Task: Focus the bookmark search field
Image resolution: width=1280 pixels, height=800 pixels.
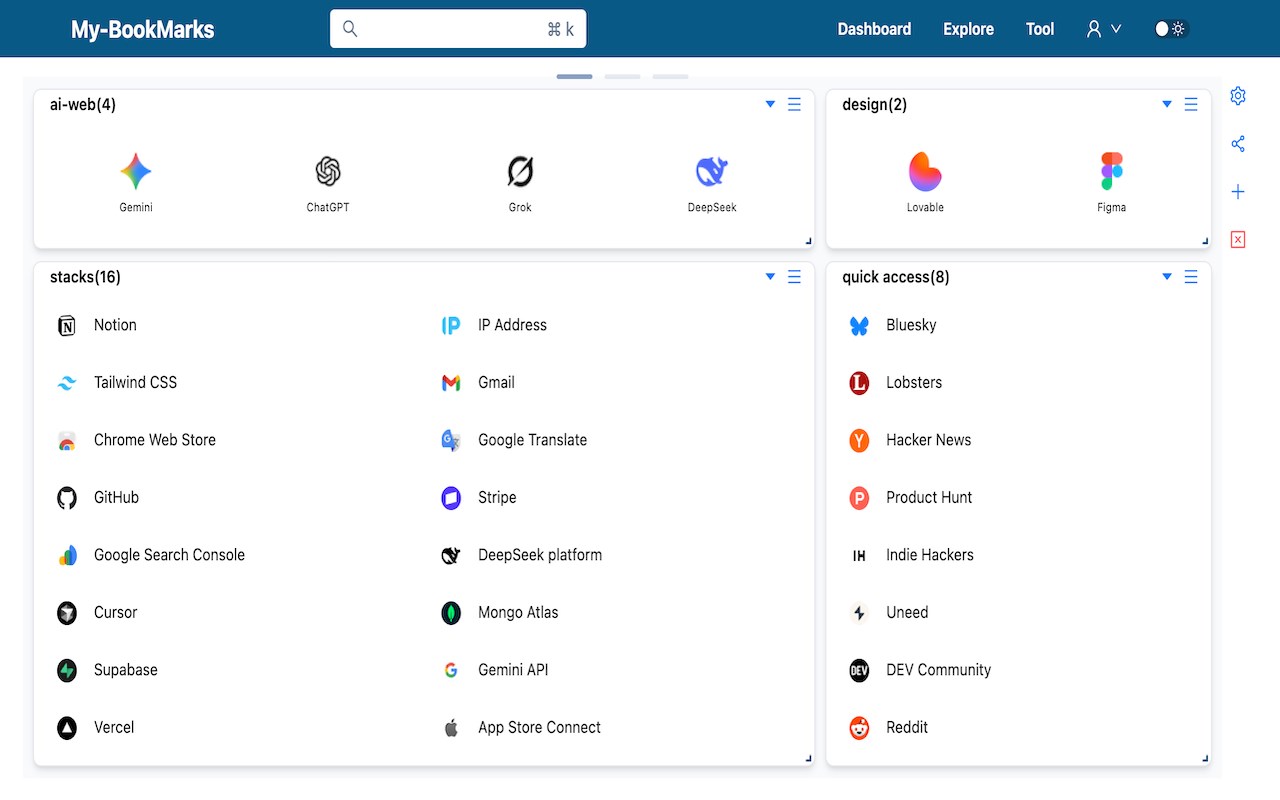Action: pyautogui.click(x=458, y=29)
